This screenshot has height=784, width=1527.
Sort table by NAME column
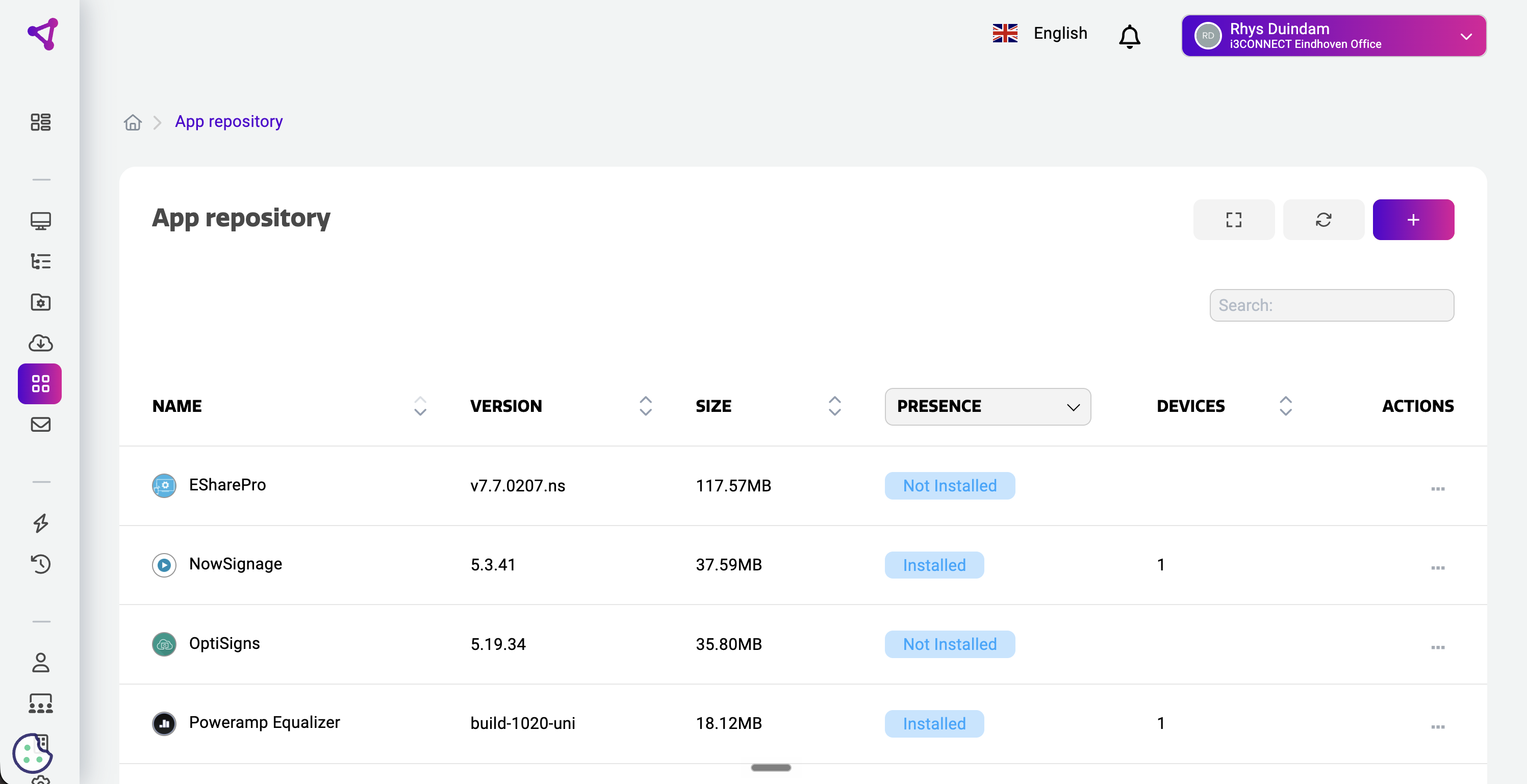pos(420,406)
